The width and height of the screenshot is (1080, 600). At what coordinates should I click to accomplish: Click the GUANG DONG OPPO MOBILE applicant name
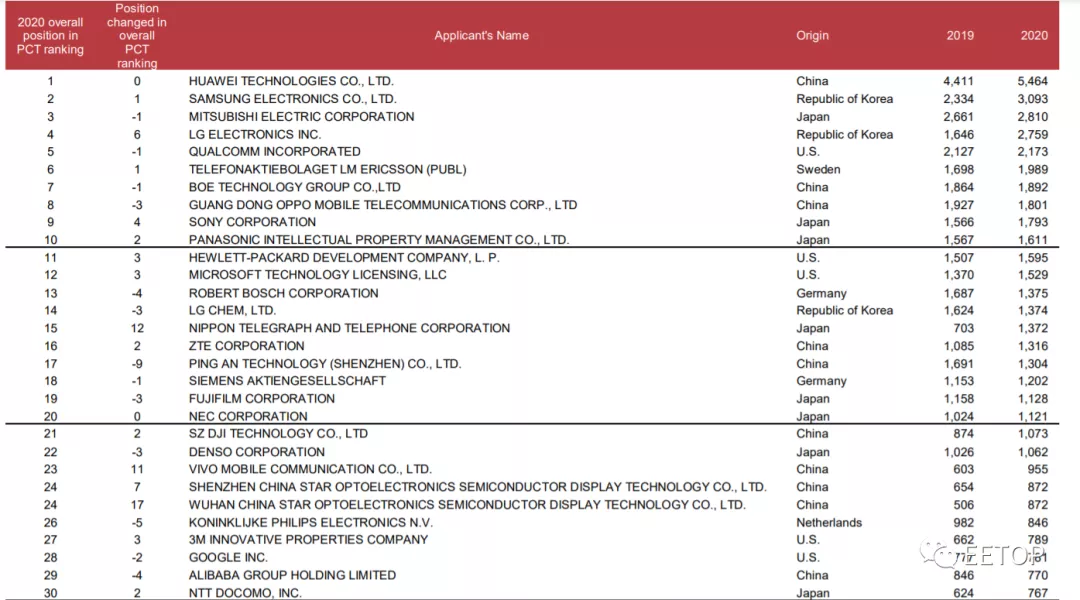click(383, 205)
